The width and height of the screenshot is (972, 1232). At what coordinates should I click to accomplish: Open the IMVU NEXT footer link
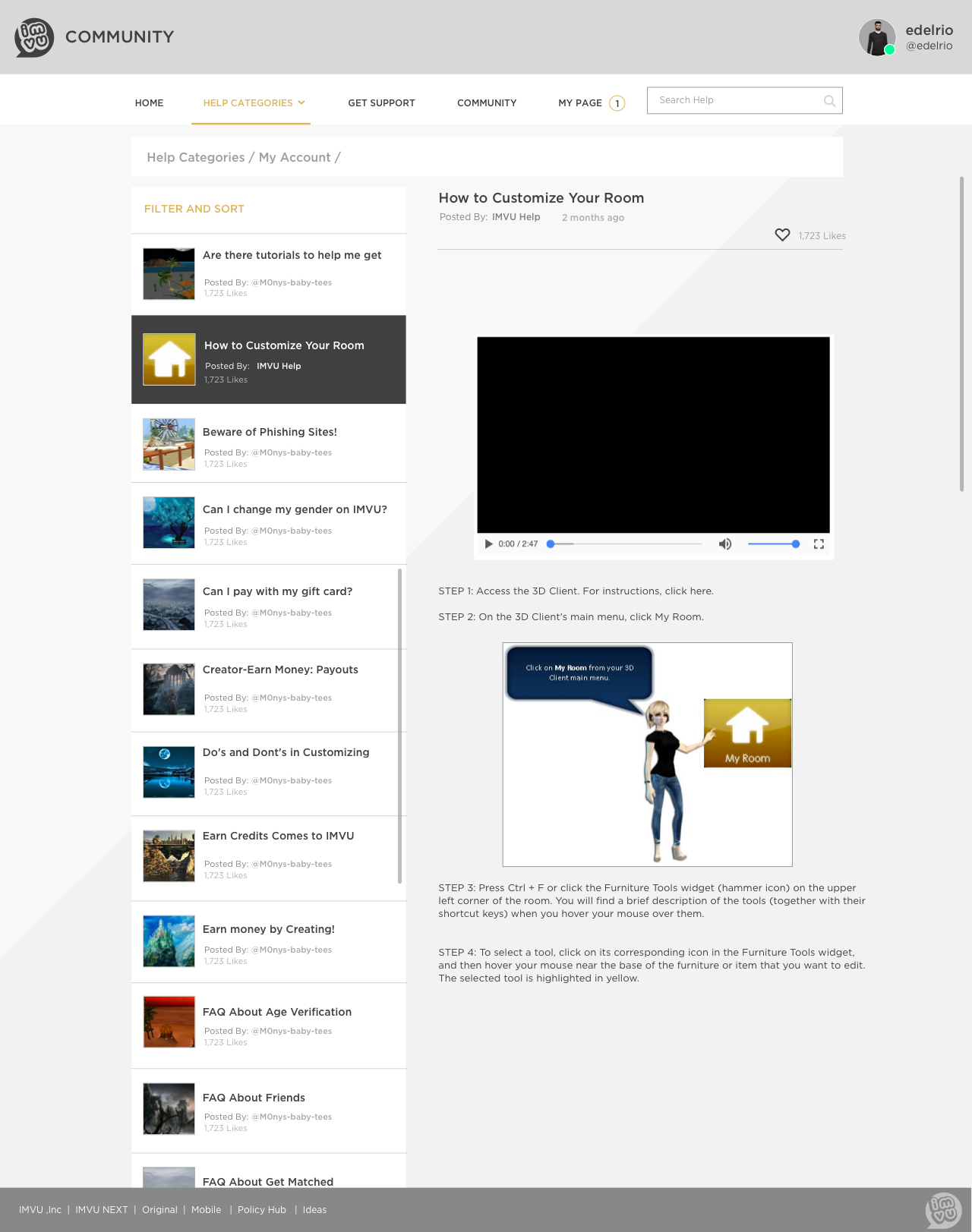[102, 1210]
